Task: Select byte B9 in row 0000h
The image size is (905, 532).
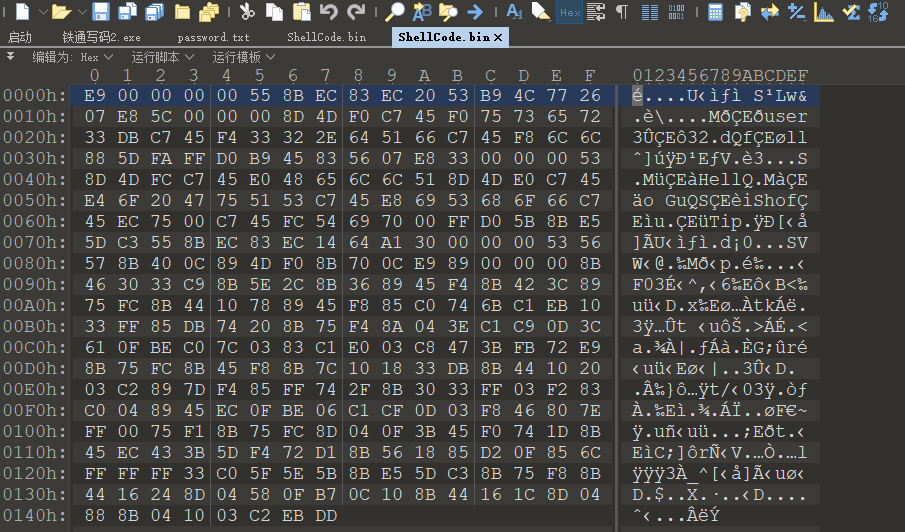Action: click(491, 95)
